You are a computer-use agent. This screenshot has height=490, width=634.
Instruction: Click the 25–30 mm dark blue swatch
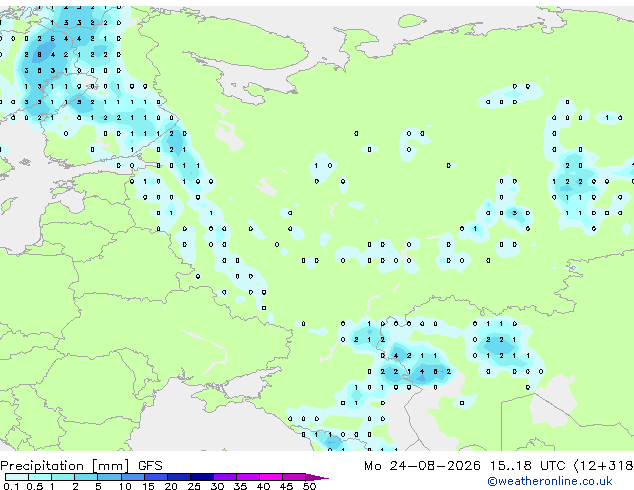(201, 477)
